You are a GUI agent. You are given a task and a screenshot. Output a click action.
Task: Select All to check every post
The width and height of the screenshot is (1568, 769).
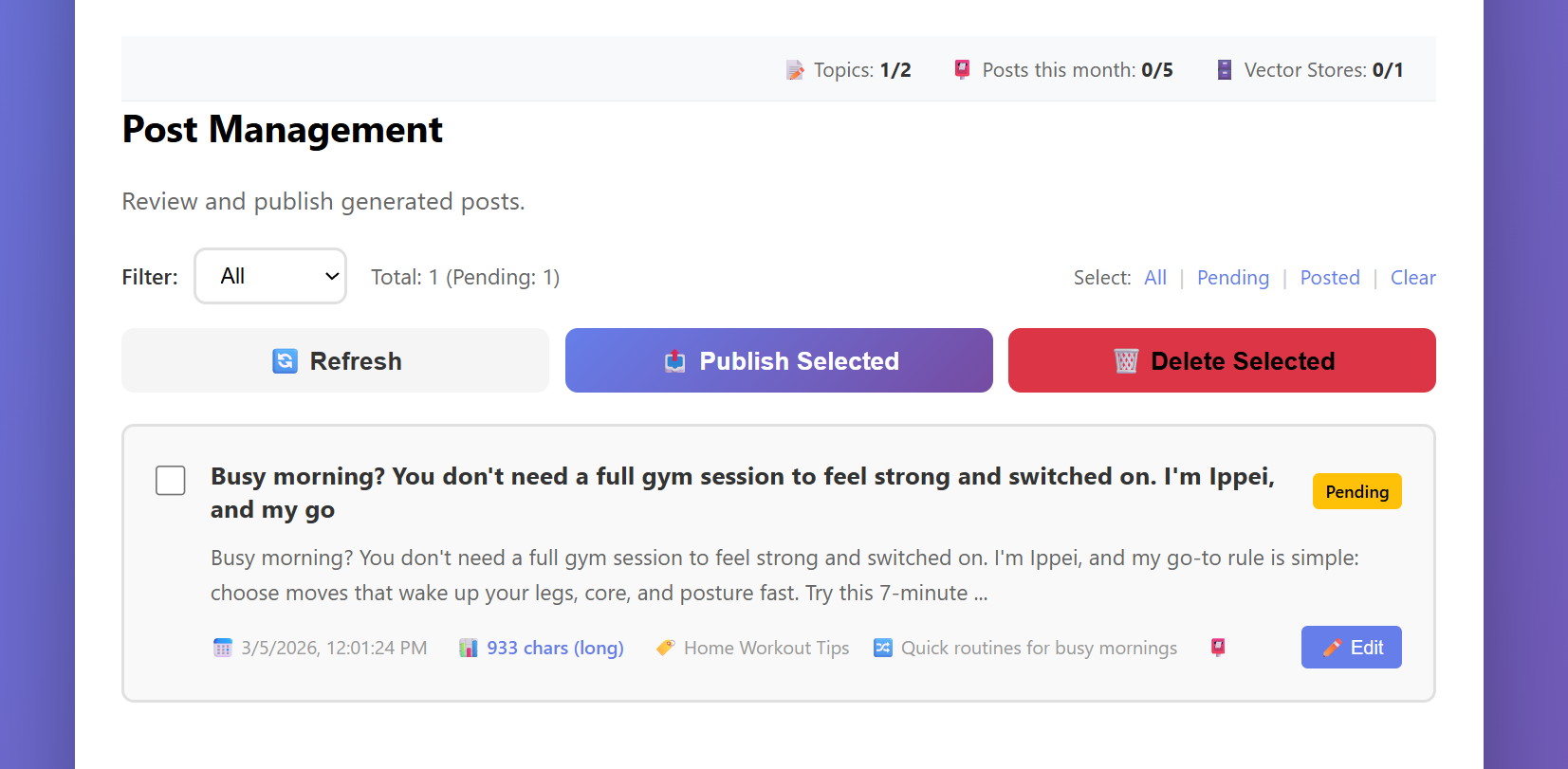pos(1155,277)
